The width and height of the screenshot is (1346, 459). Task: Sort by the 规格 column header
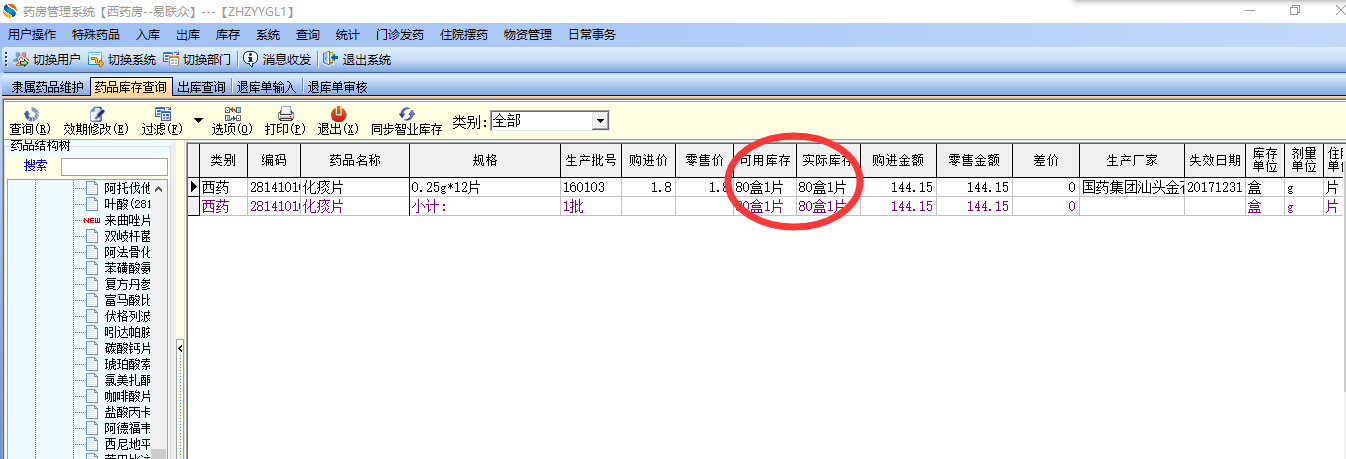[484, 160]
